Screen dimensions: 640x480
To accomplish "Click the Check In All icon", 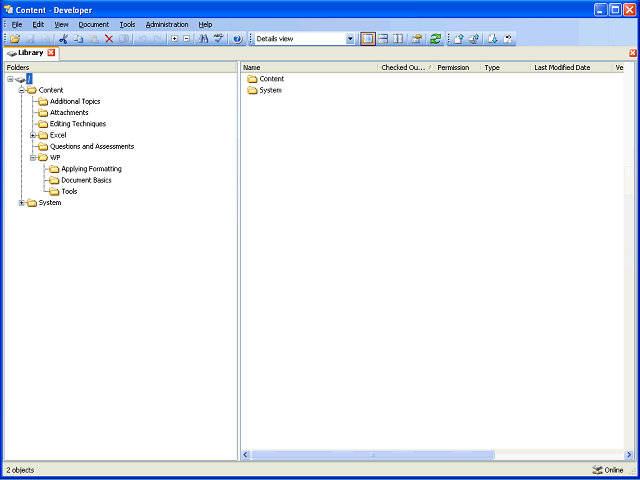I will click(x=474, y=39).
